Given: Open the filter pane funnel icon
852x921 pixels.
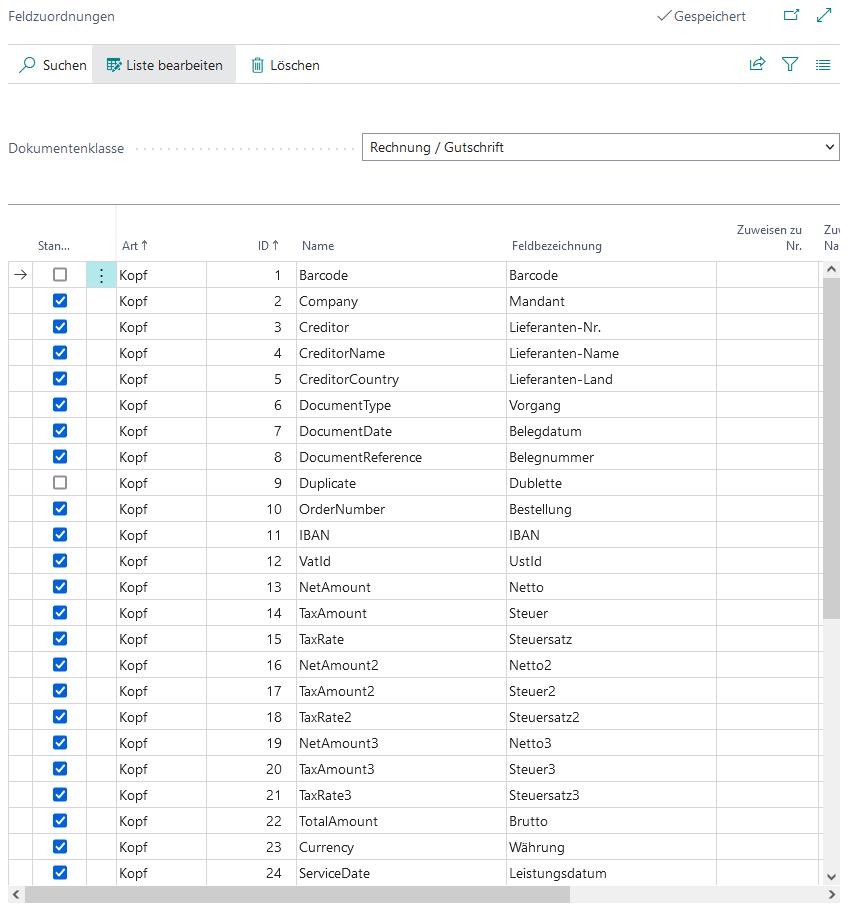Looking at the screenshot, I should pyautogui.click(x=790, y=65).
